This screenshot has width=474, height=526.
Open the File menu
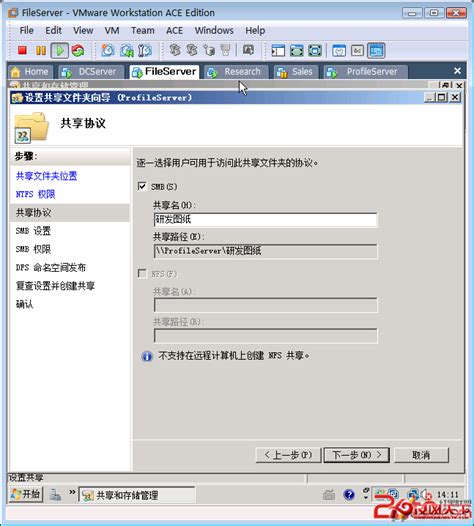pos(27,31)
